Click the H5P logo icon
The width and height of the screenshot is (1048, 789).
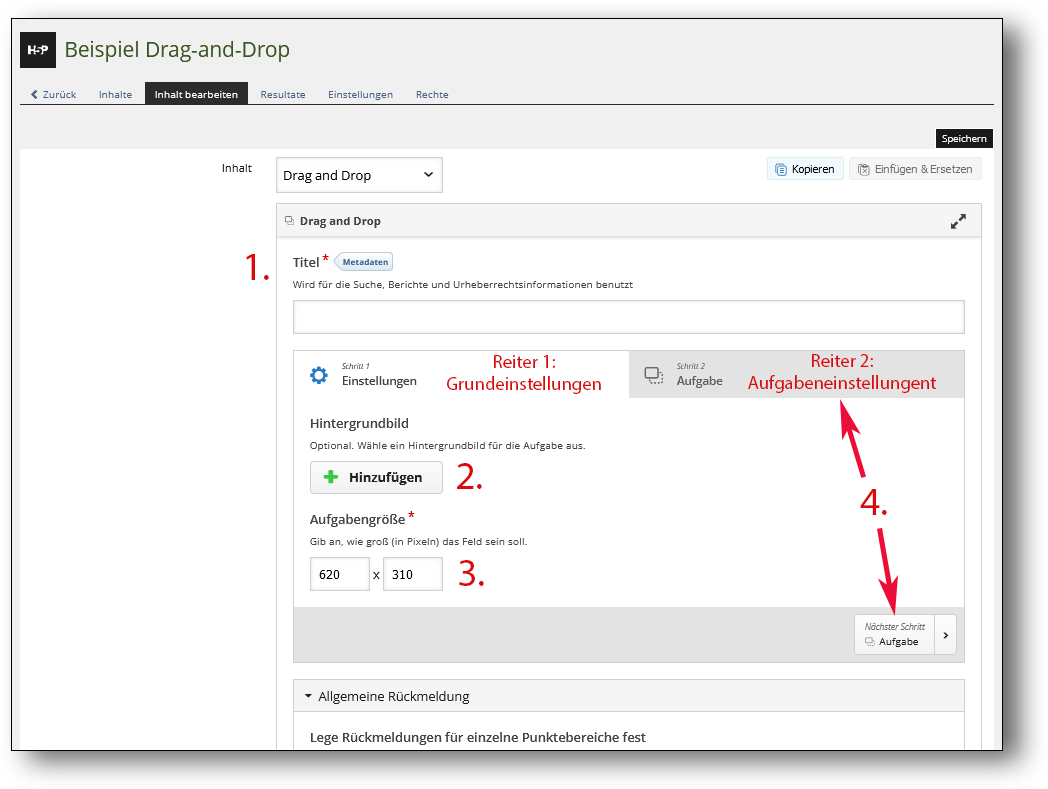(x=38, y=50)
